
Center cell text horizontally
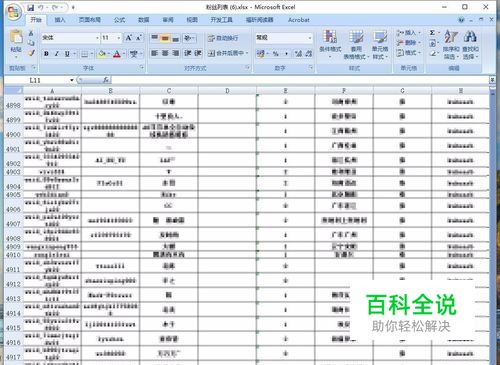click(x=165, y=53)
